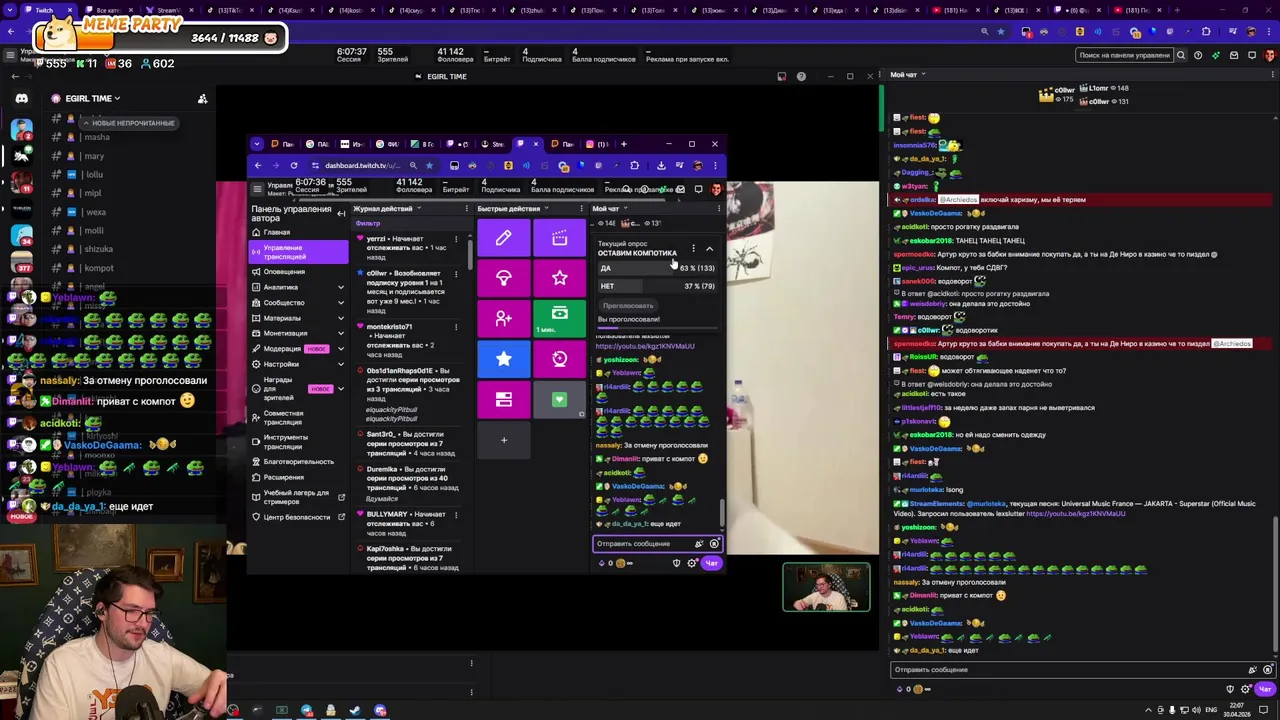This screenshot has width=1280, height=720.
Task: Open EGIRL TIME server dropdown in Discord overlay
Action: [x=92, y=98]
